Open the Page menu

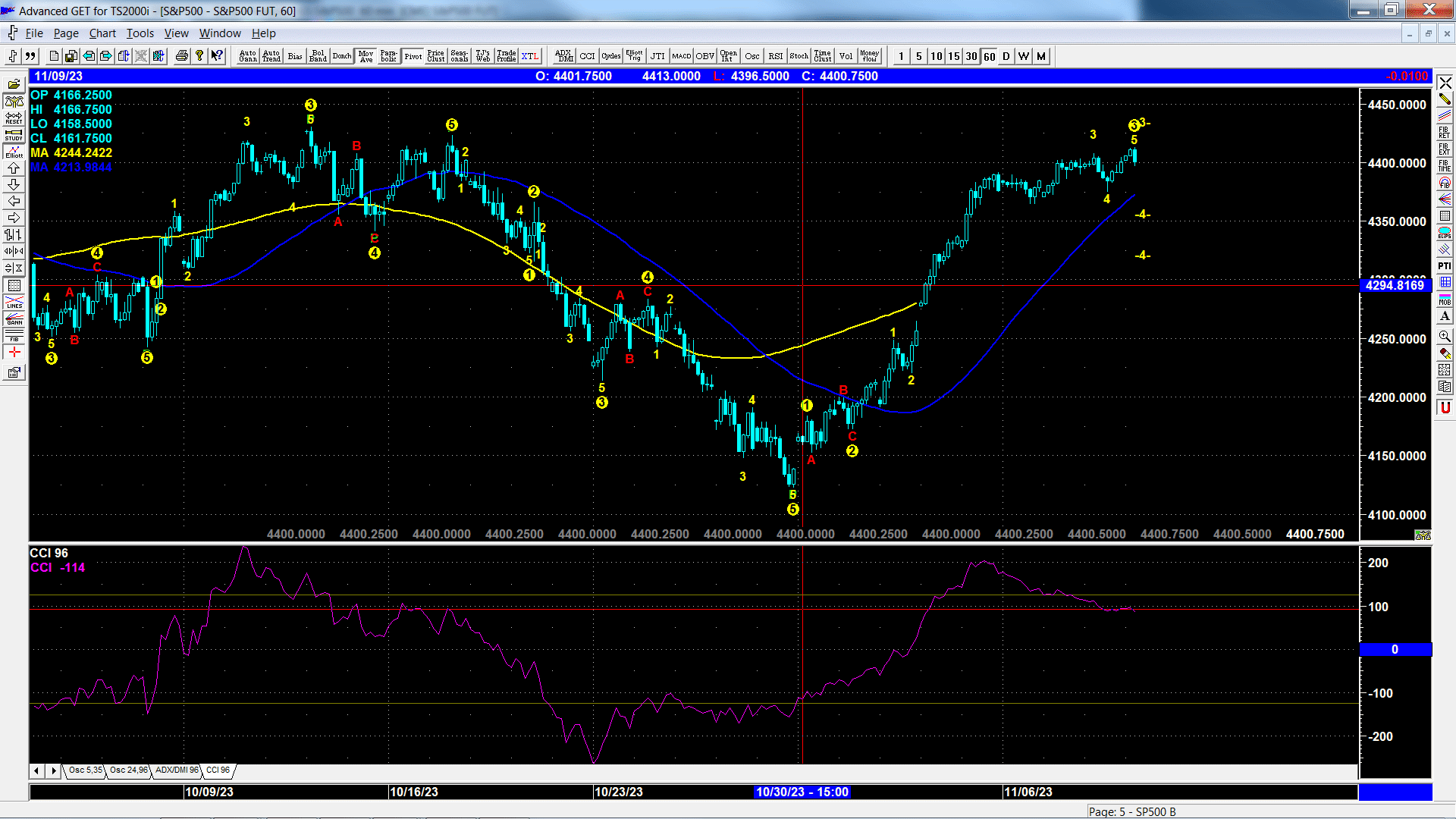coord(66,33)
